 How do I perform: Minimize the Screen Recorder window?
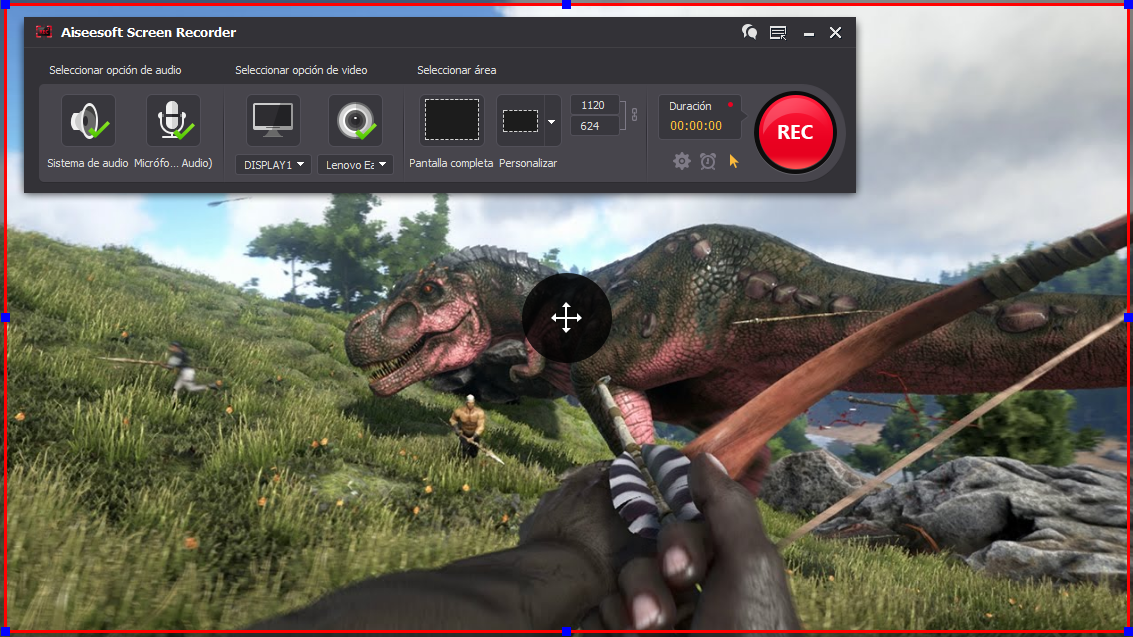(x=809, y=33)
